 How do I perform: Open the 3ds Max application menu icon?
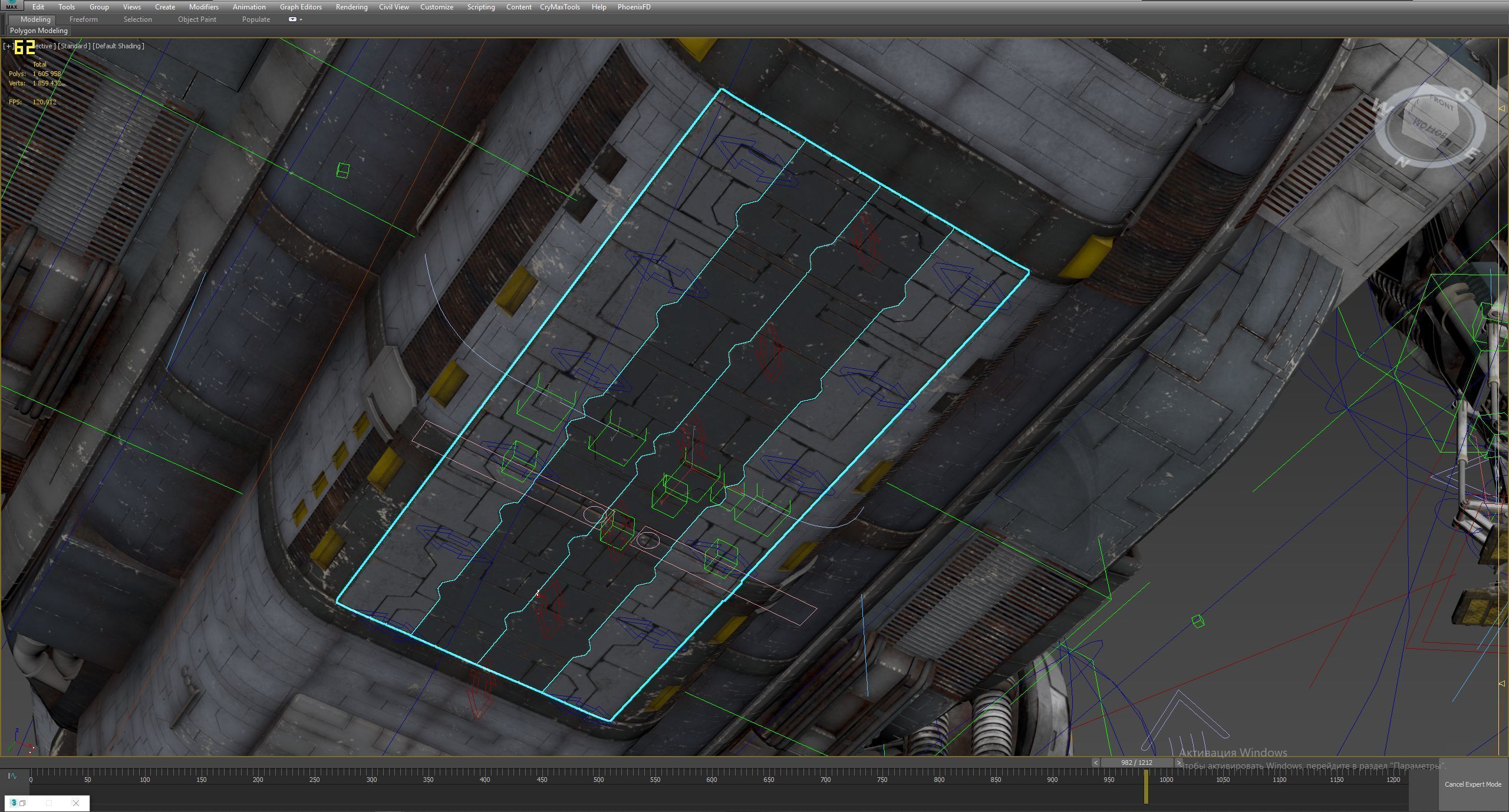(11, 5)
